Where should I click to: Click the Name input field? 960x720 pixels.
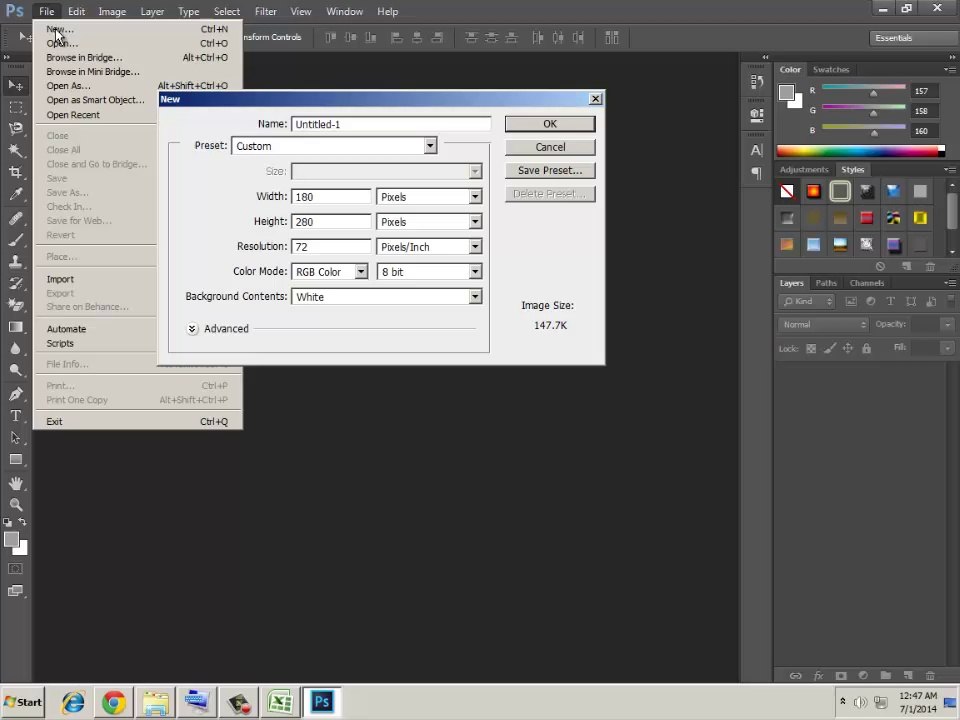coord(391,124)
